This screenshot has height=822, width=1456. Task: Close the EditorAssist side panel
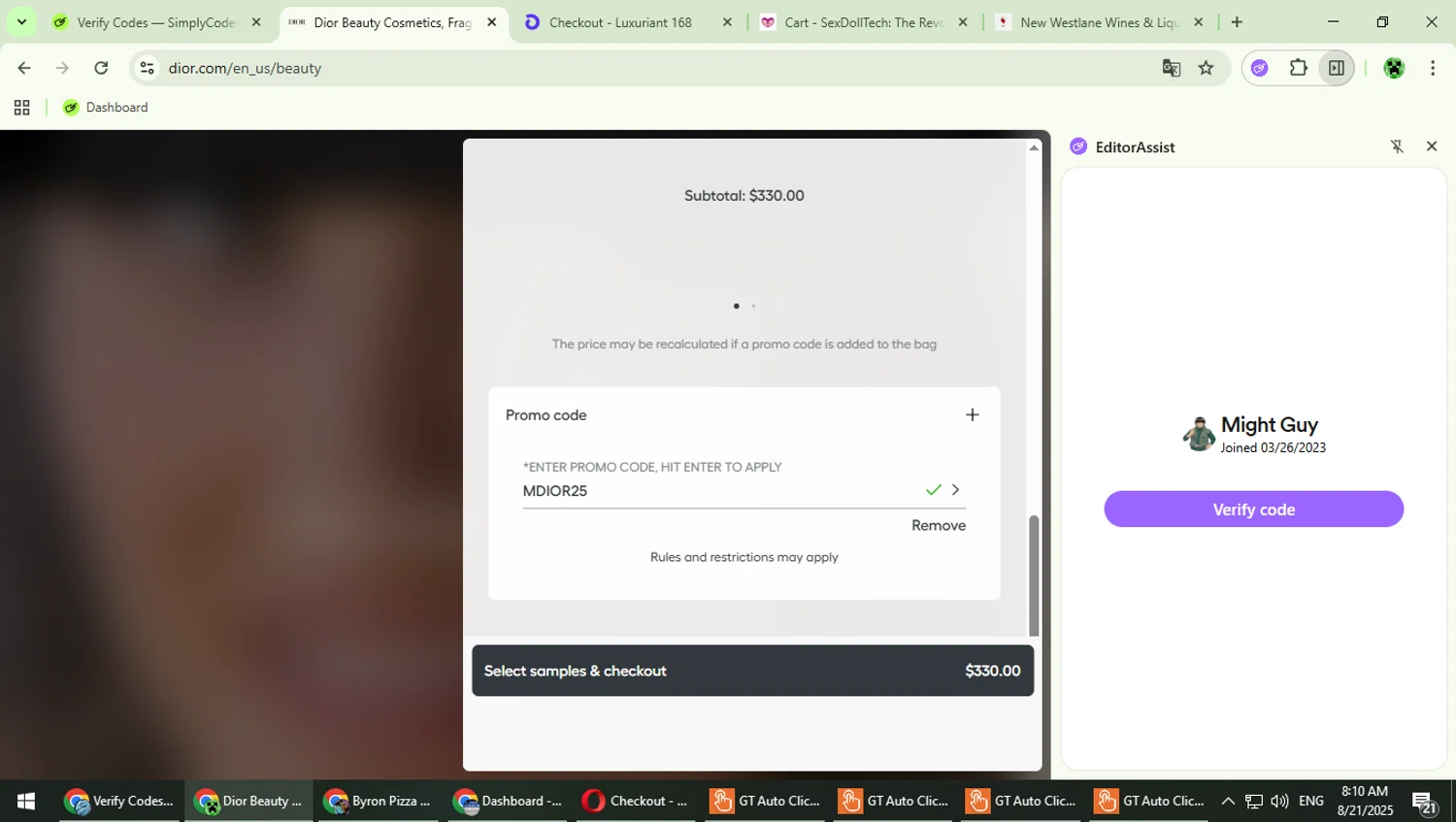pos(1431,147)
